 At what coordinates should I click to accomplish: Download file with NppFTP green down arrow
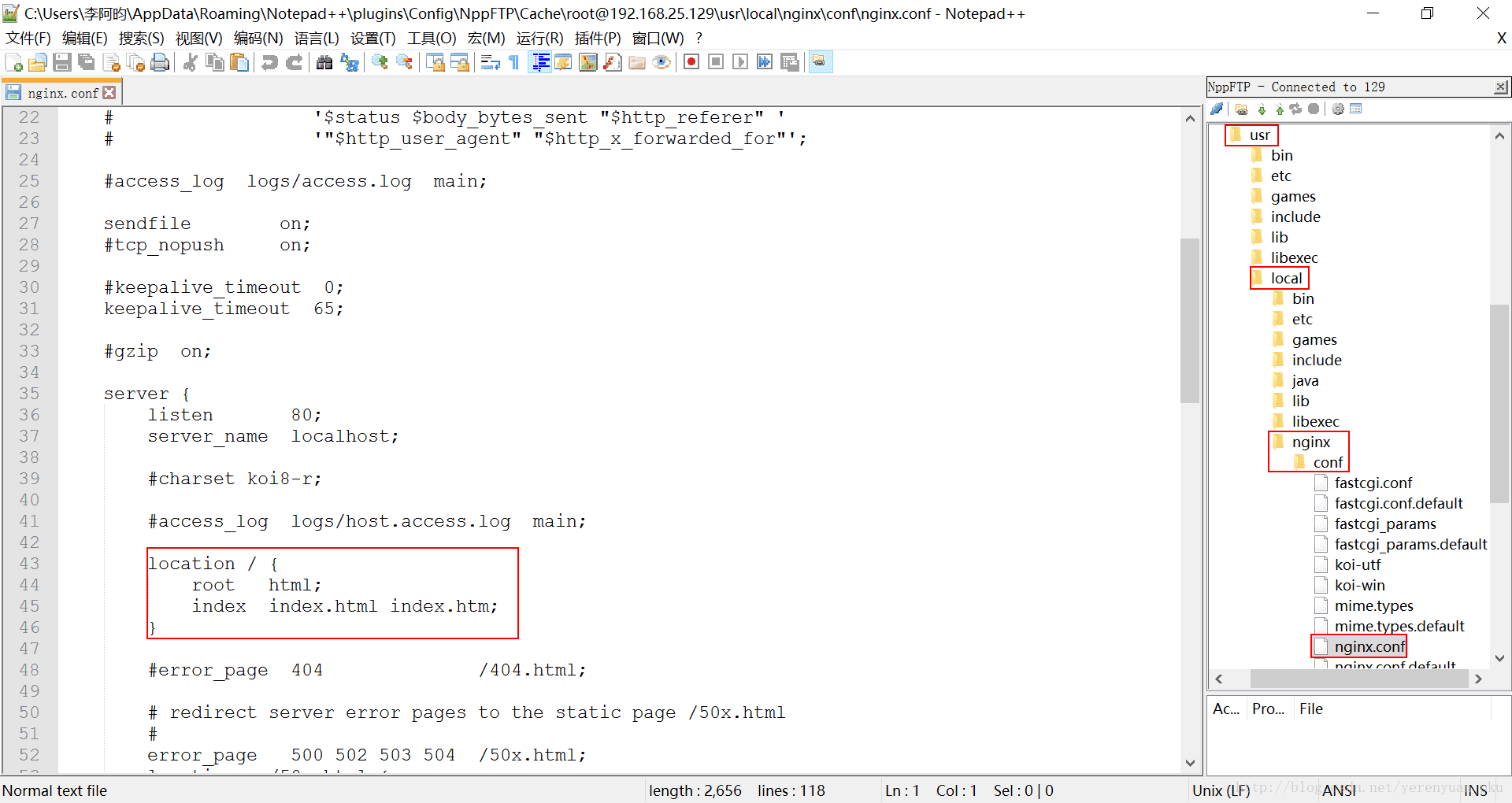[1262, 109]
